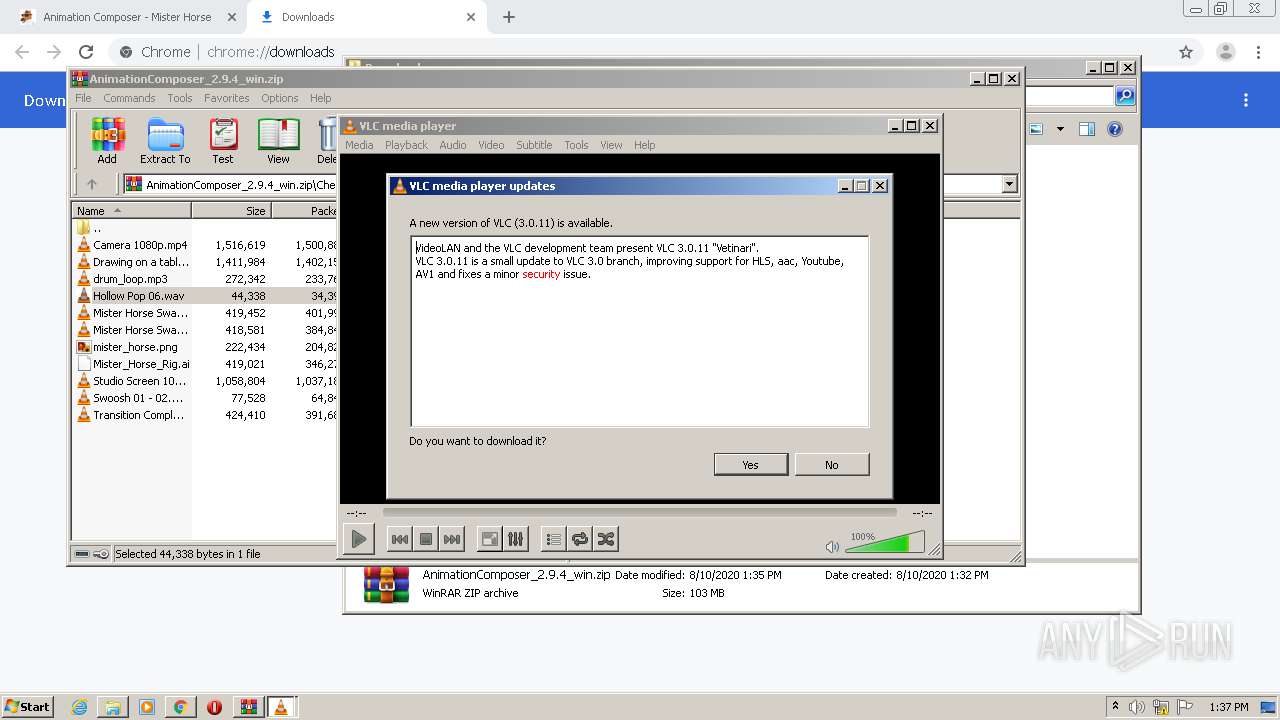This screenshot has width=1280, height=720.
Task: Open VLC Subtitle menu
Action: (x=534, y=145)
